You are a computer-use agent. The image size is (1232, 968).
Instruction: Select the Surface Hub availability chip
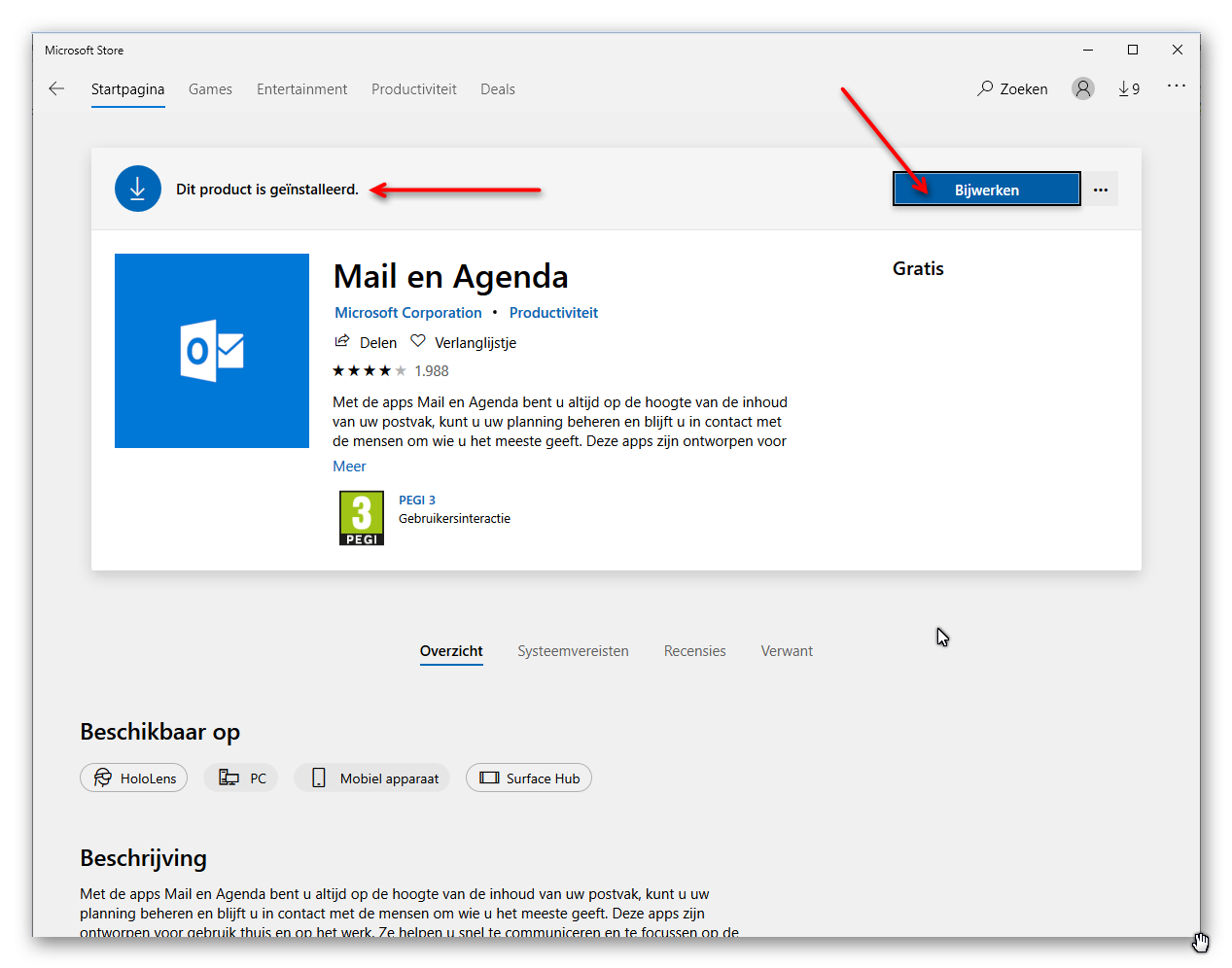529,778
